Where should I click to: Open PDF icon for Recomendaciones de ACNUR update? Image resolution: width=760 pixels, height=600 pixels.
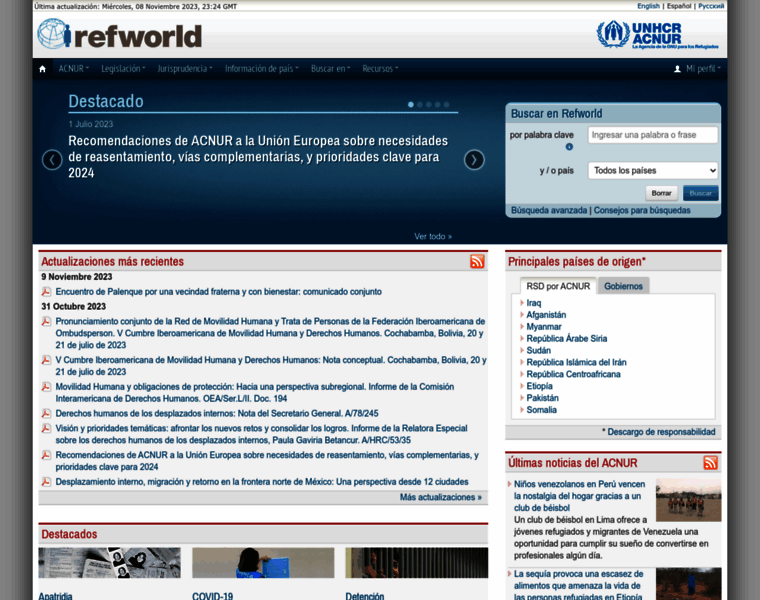pos(46,455)
